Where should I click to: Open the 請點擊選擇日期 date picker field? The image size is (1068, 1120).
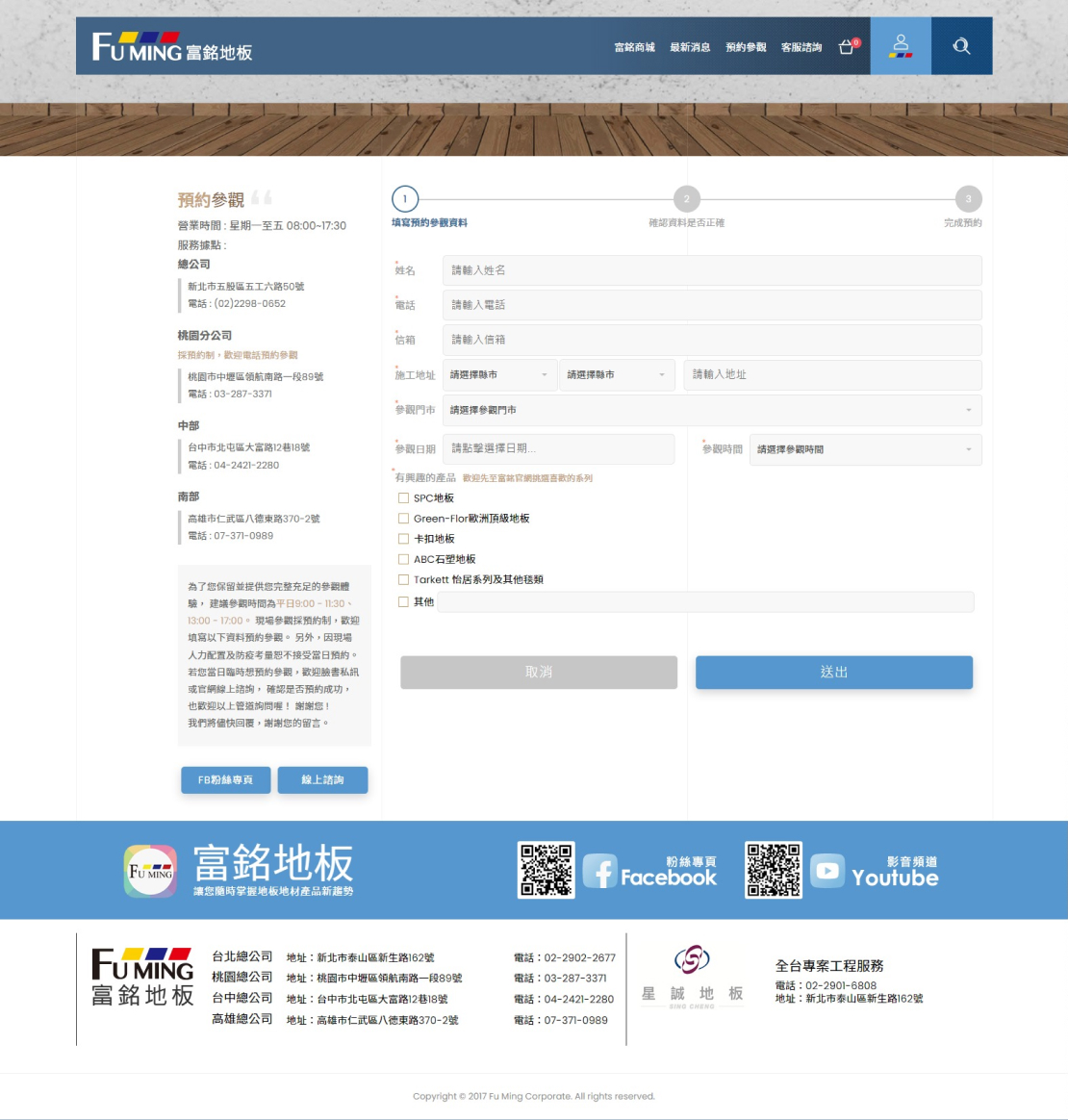click(559, 448)
